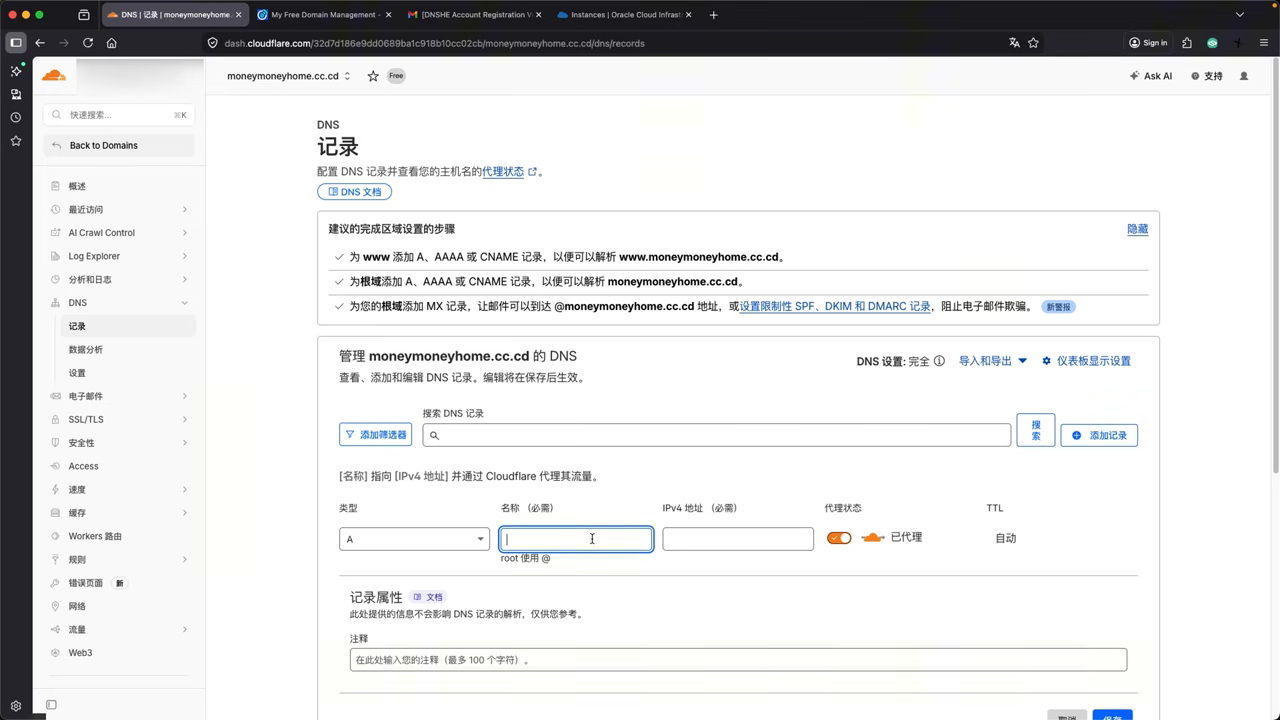Viewport: 1280px width, 720px height.
Task: Focus the 名称 (必需) input field
Action: (x=576, y=539)
